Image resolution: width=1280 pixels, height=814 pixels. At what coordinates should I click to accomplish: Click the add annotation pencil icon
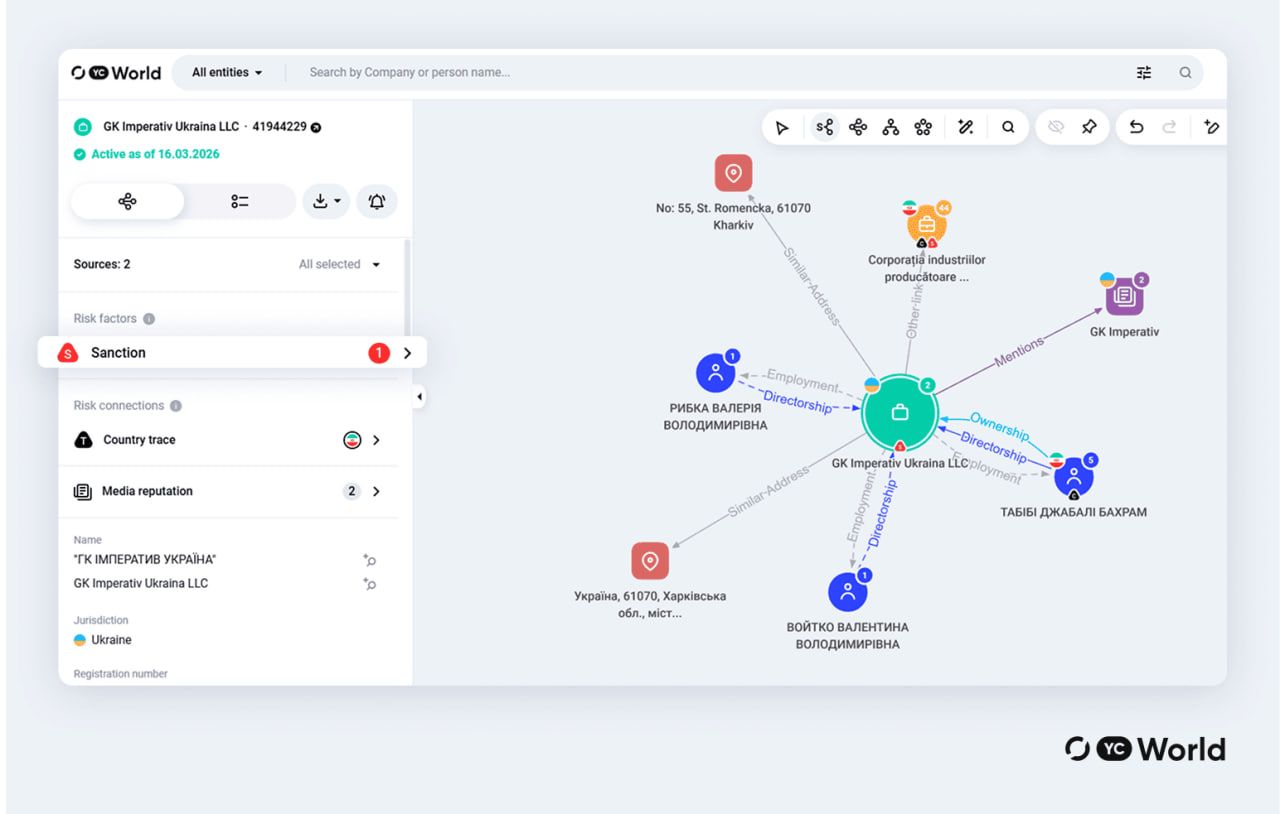click(x=1211, y=127)
